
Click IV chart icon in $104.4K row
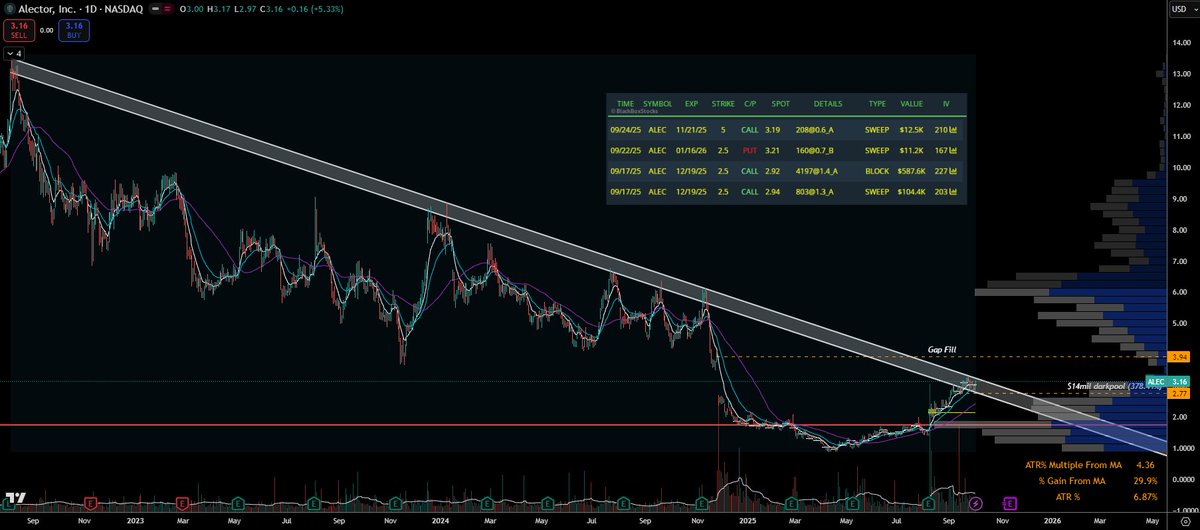[x=953, y=190]
